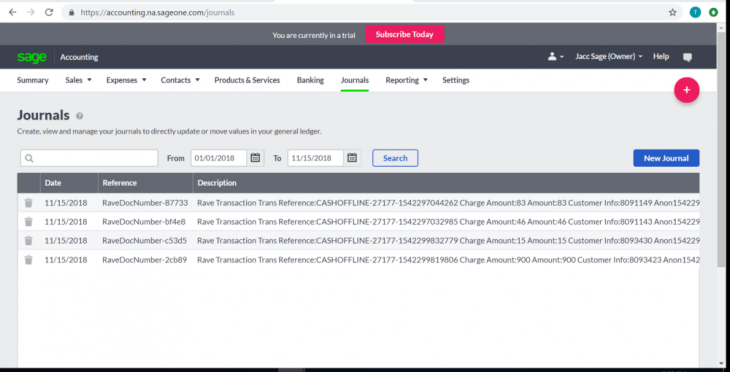Expand the Contacts menu dropdown
Viewport: 730px width, 372px height.
pos(180,80)
